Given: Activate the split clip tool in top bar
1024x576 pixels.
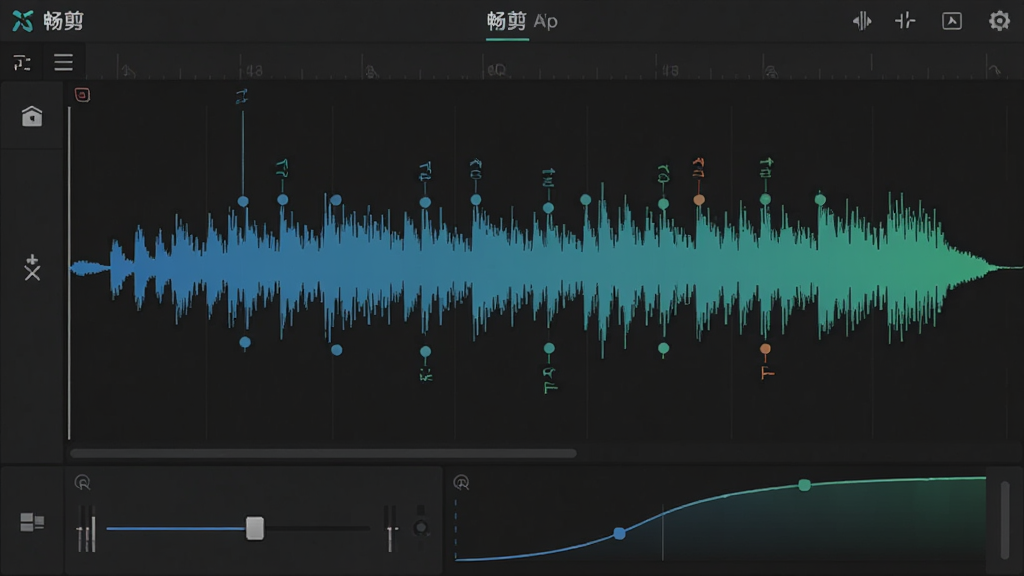Looking at the screenshot, I should click(x=905, y=21).
